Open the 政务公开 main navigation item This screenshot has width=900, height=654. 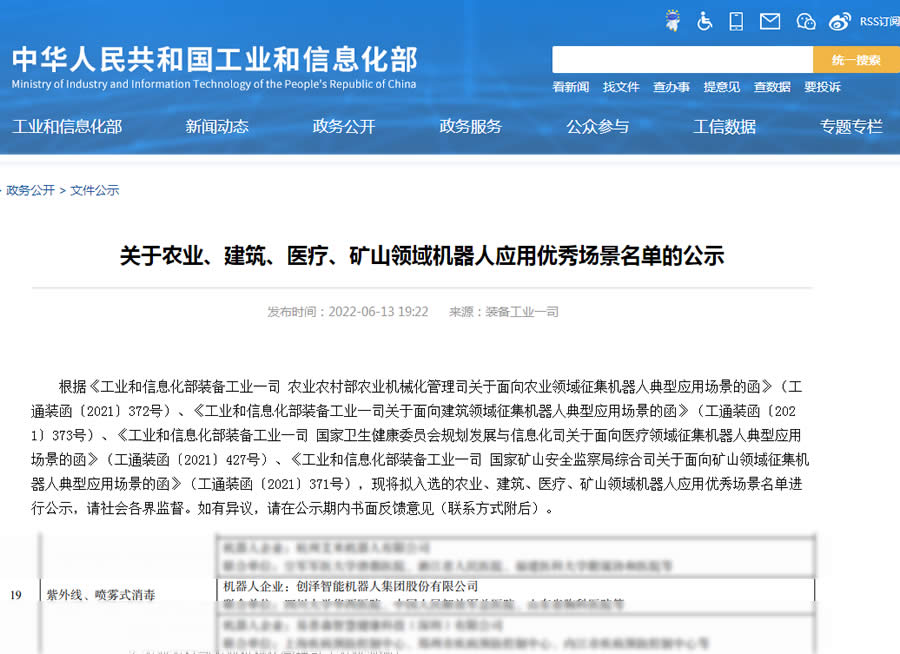tap(344, 127)
